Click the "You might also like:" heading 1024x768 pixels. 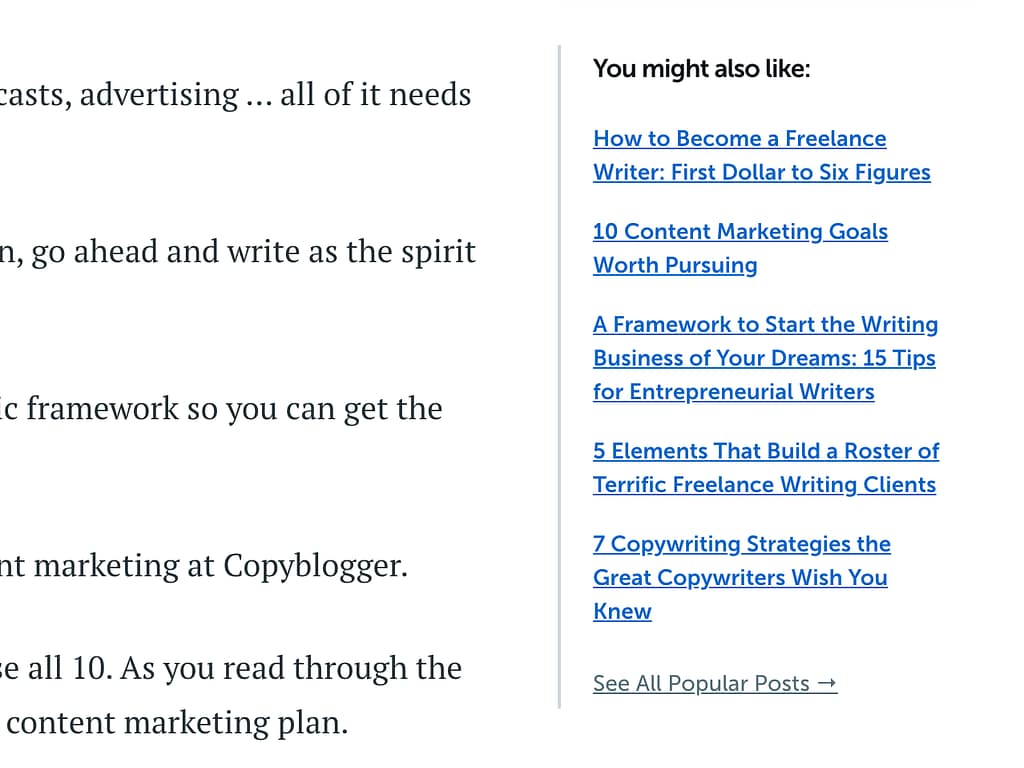coord(701,69)
